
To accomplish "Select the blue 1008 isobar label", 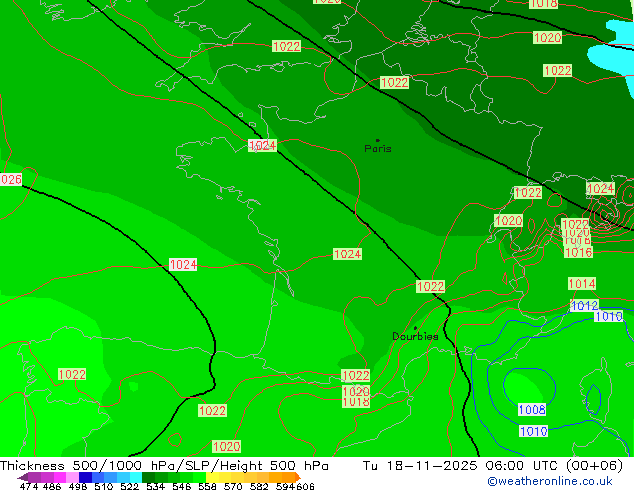I will coord(532,410).
